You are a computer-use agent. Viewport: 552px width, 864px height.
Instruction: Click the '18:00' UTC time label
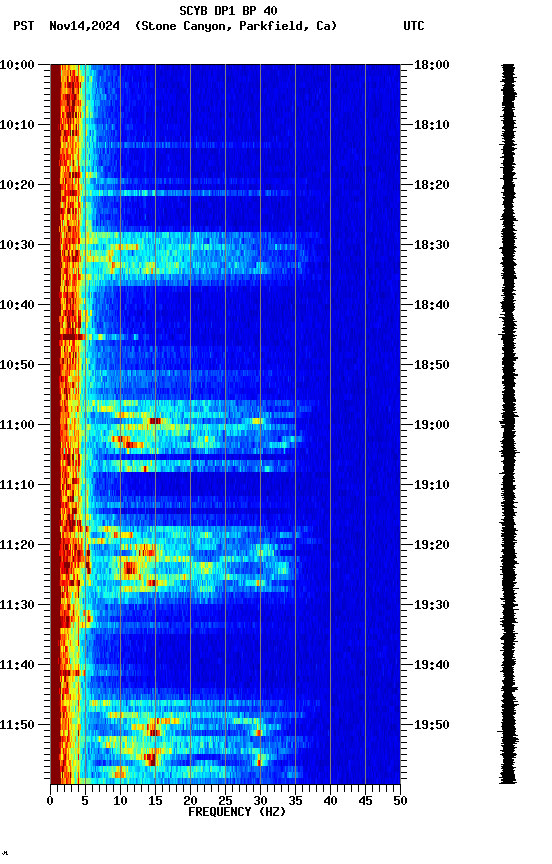[x=432, y=65]
